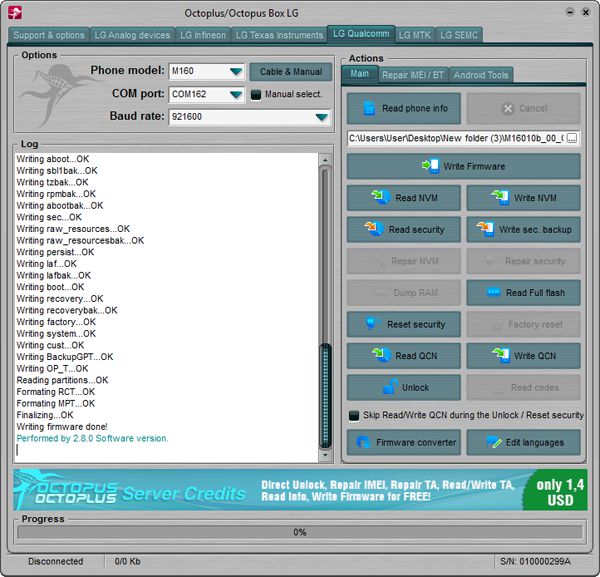Click the Write sec. backup icon
Screen dimensions: 600x577
pyautogui.click(x=485, y=229)
